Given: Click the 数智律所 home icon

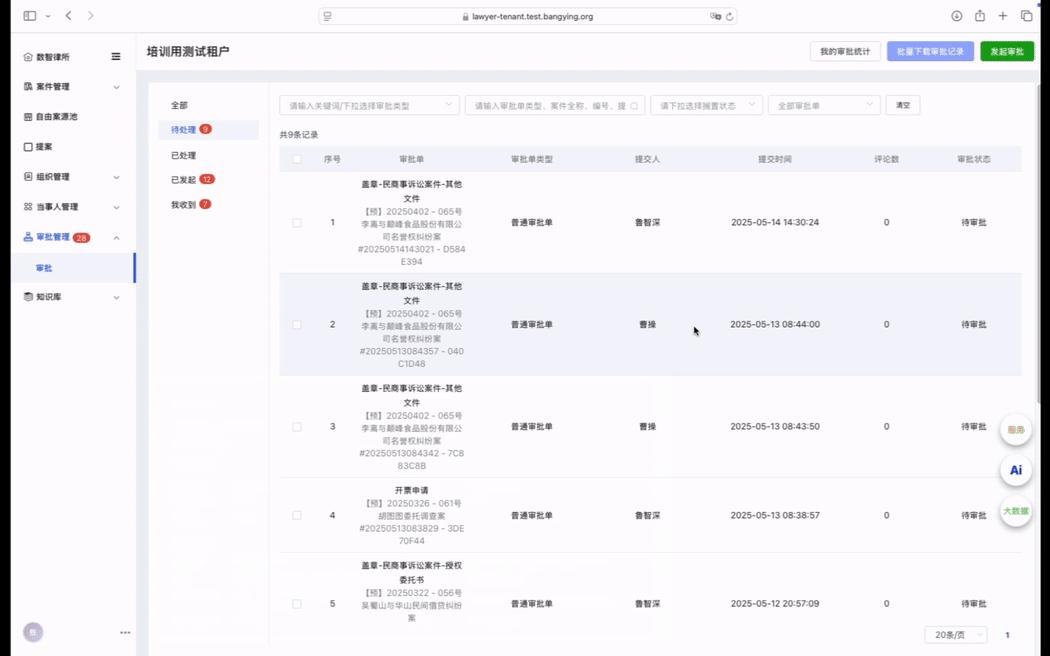Looking at the screenshot, I should (x=27, y=57).
